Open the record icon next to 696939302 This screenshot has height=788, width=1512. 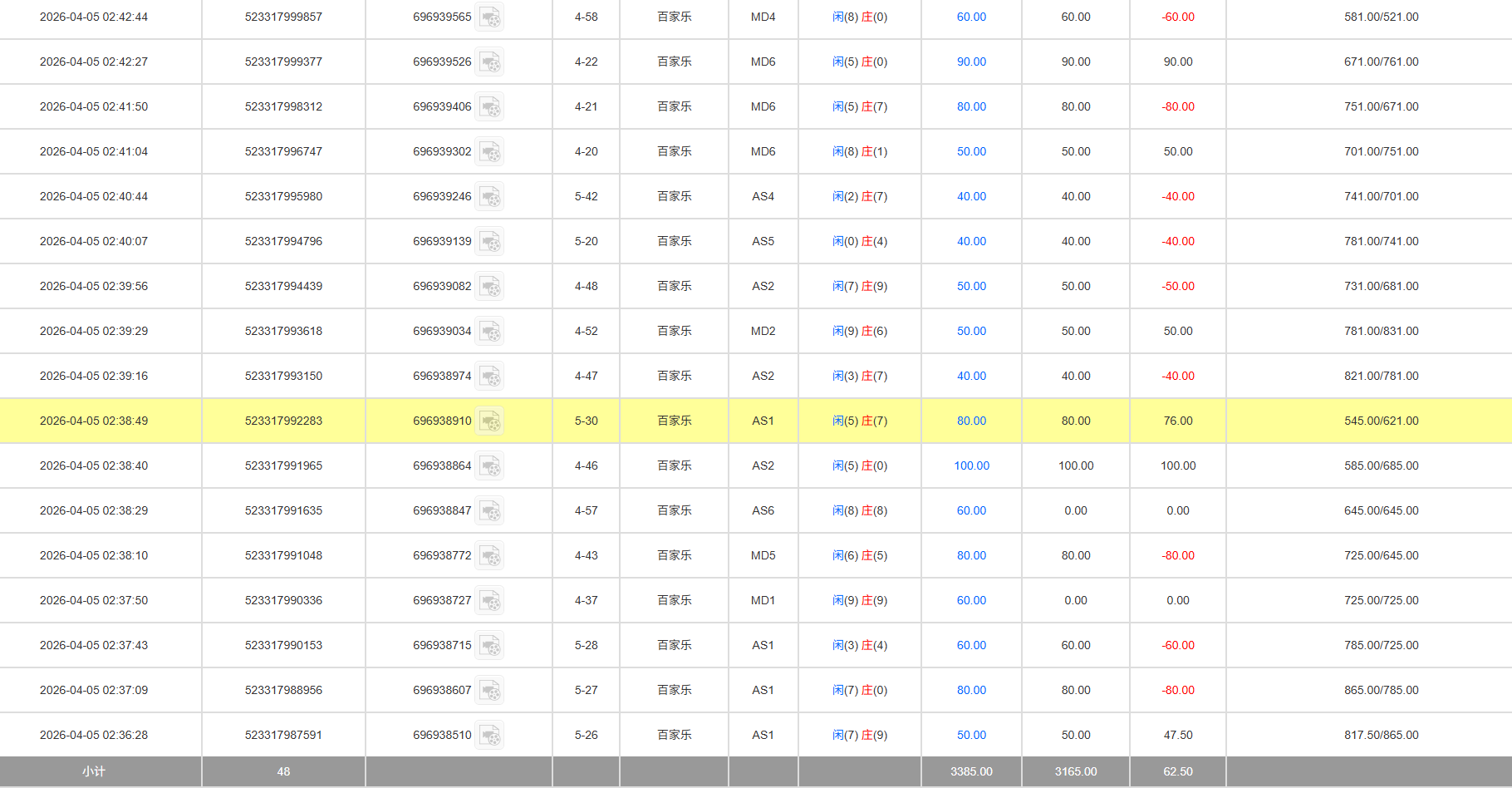(x=489, y=152)
